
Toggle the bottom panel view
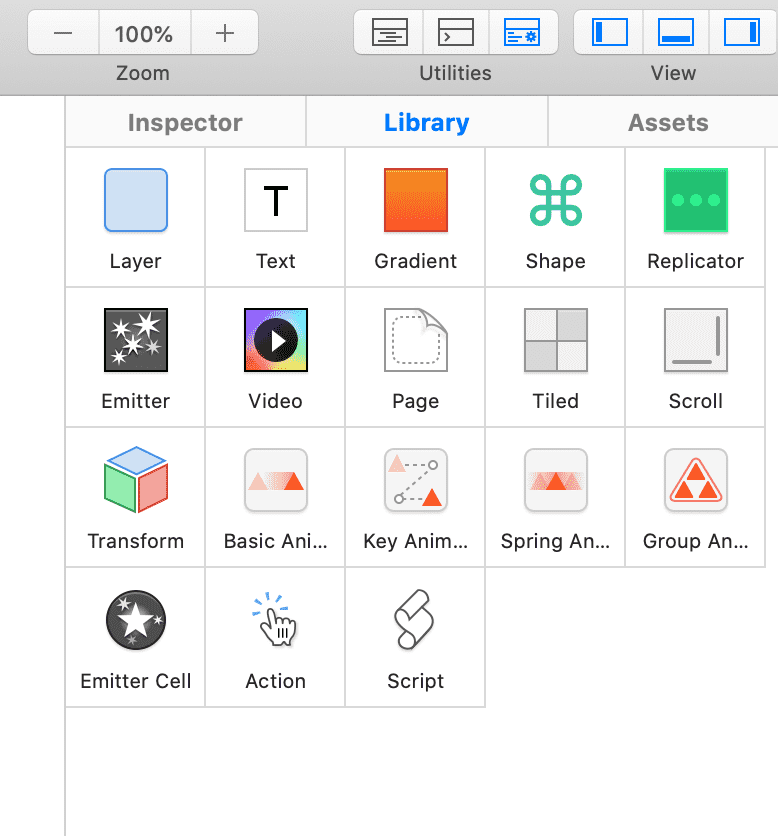click(x=676, y=33)
